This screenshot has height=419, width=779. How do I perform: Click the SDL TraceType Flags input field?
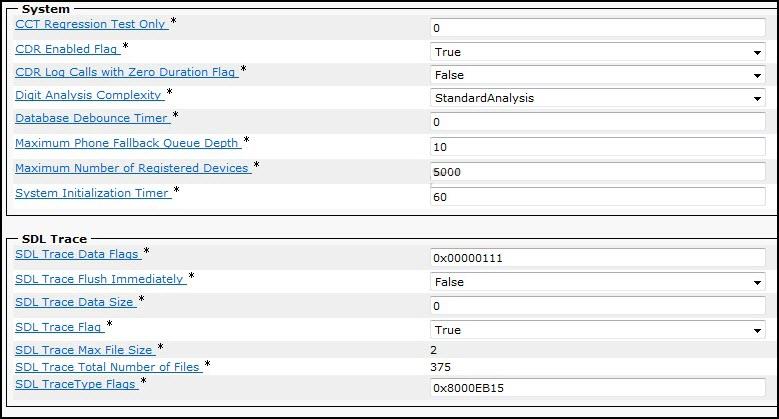(x=598, y=388)
